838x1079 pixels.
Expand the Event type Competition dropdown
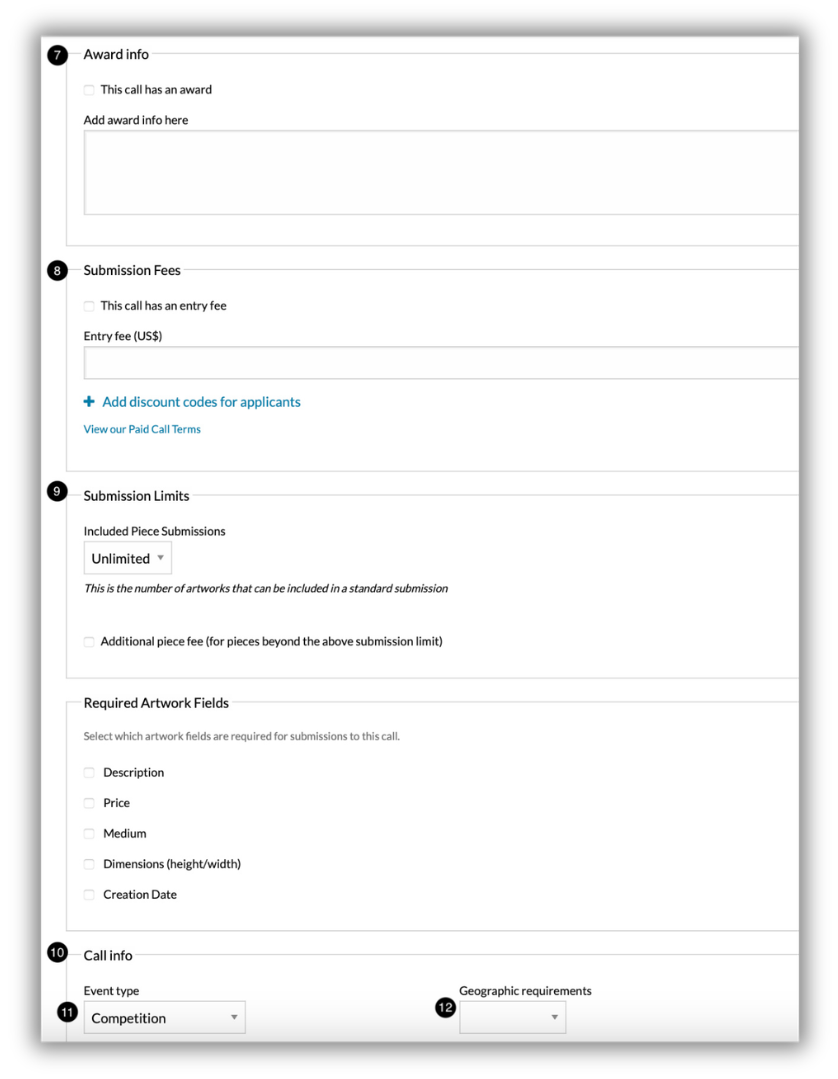(x=164, y=1018)
